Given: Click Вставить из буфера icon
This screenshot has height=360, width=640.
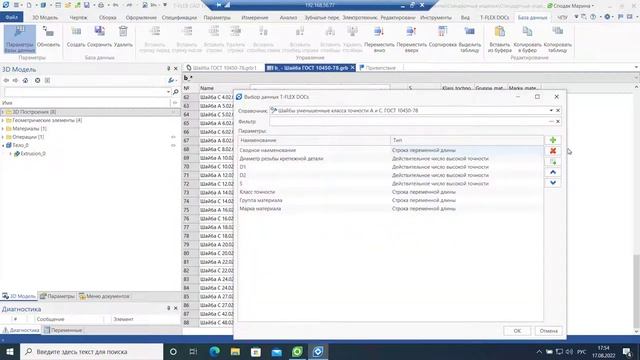Looking at the screenshot, I should [x=500, y=39].
